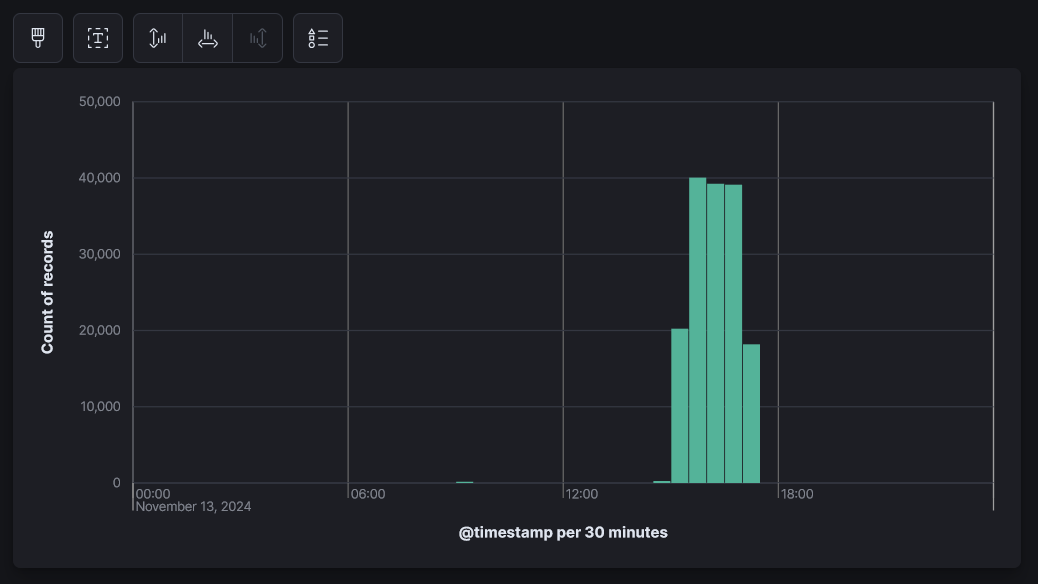Click '@timestamp per 30 minutes' axis title
Screen dimensions: 1038x584
pos(563,532)
